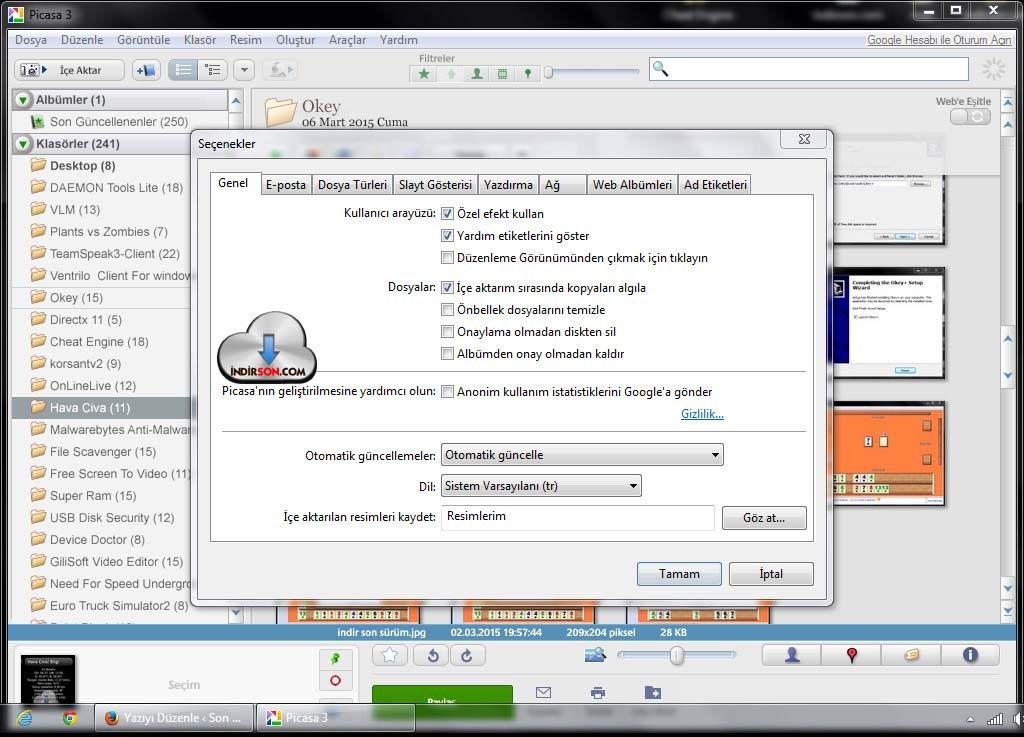Switch to the E-posta tab
This screenshot has width=1024, height=737.
286,185
